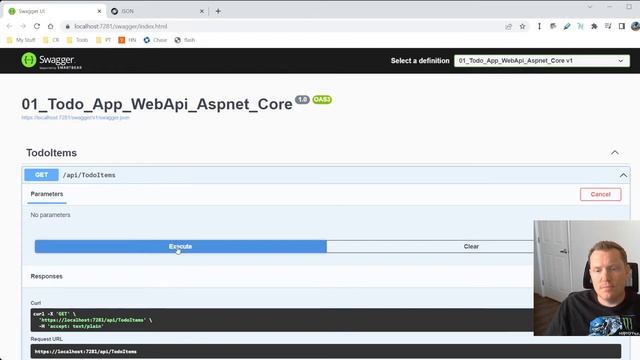Image resolution: width=640 pixels, height=360 pixels.
Task: Open the PT bookmarks folder
Action: click(x=103, y=40)
